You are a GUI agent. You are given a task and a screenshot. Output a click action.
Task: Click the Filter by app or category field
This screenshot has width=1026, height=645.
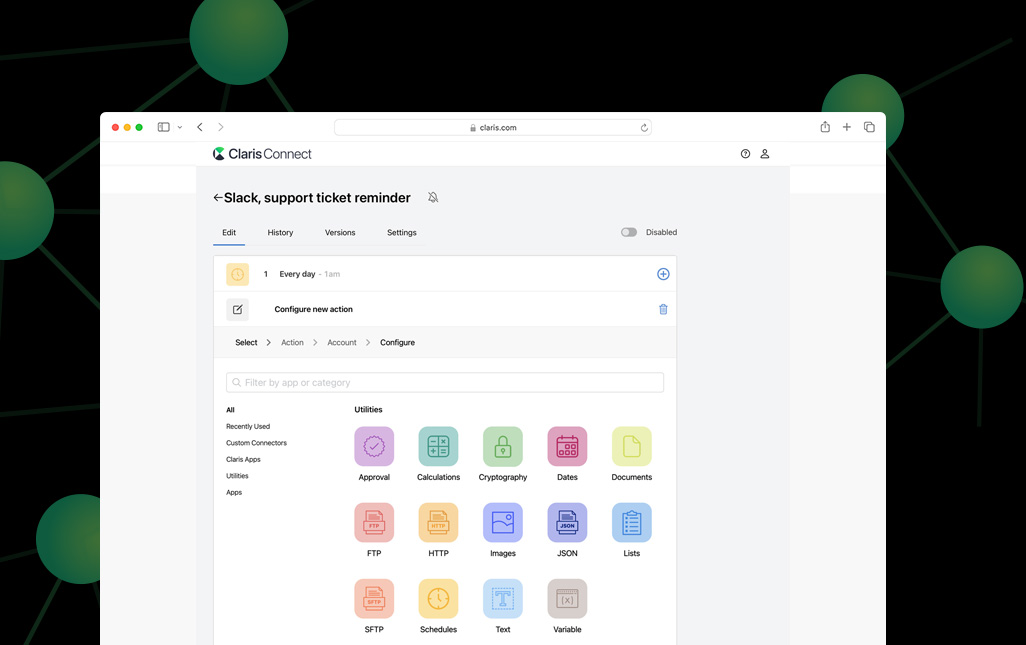pyautogui.click(x=445, y=383)
